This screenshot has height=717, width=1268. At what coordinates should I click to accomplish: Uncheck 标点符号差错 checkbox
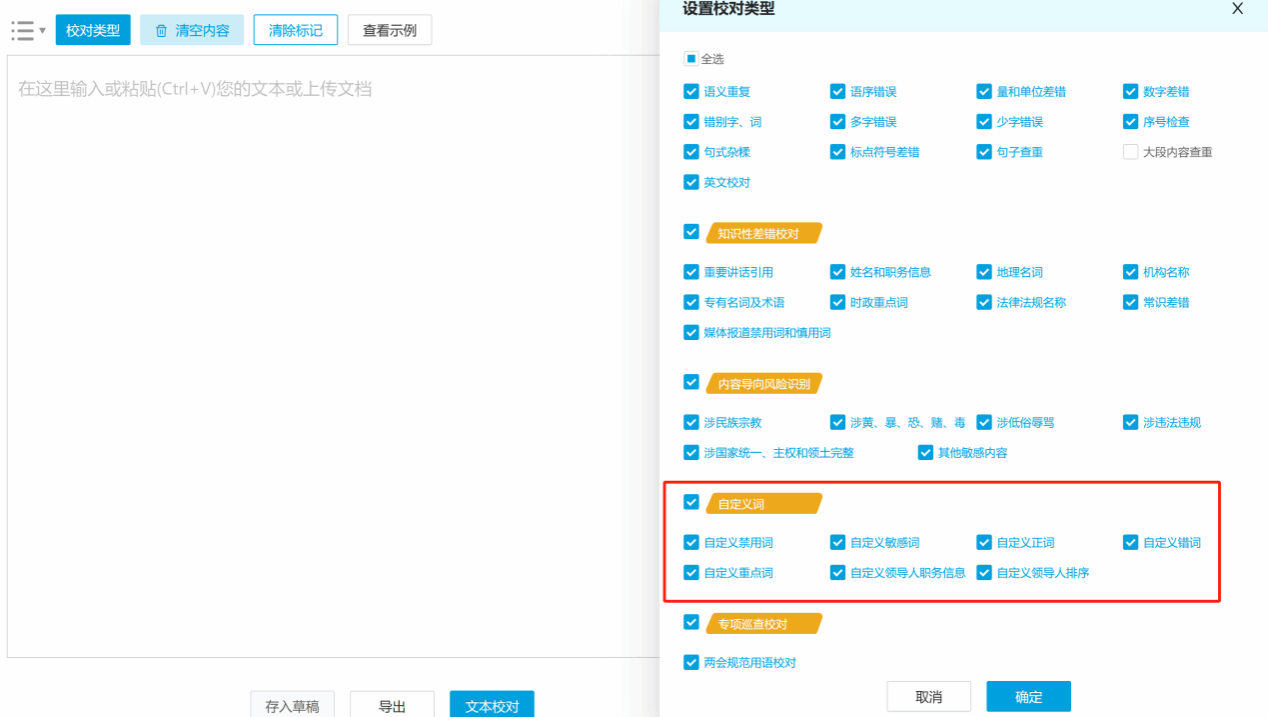point(838,152)
